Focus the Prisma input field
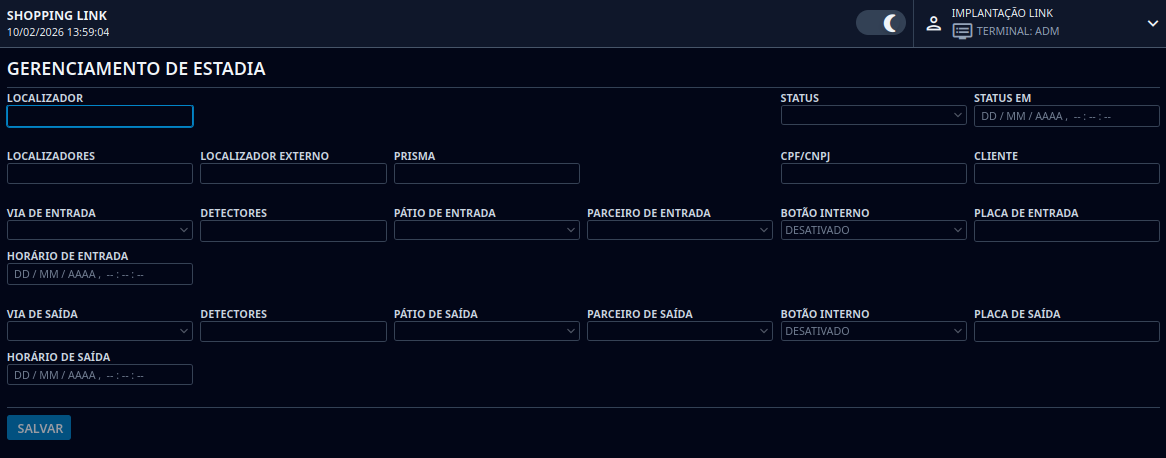This screenshot has width=1166, height=458. point(487,174)
